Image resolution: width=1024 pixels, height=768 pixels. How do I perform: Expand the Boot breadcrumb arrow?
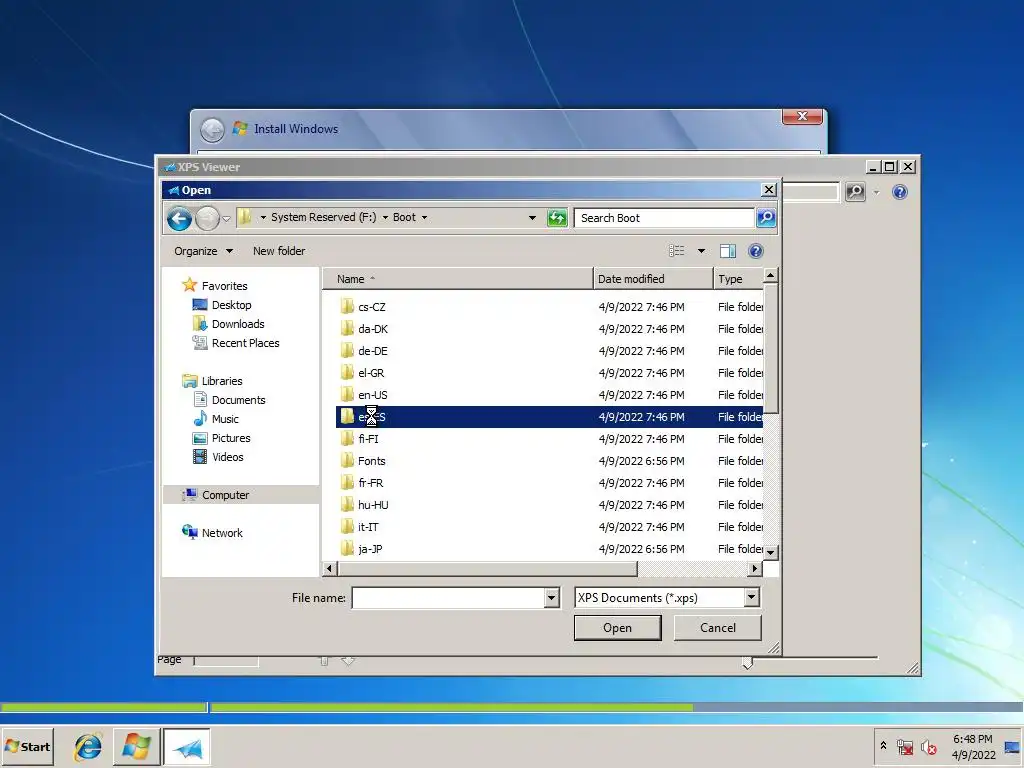(x=424, y=217)
